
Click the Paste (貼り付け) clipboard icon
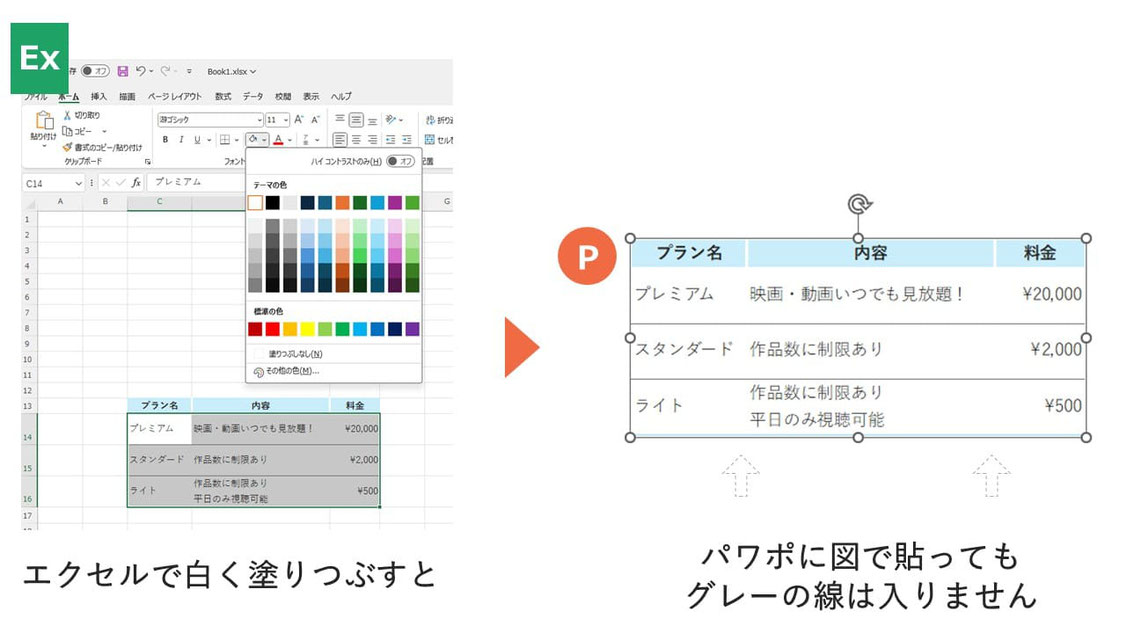(44, 121)
